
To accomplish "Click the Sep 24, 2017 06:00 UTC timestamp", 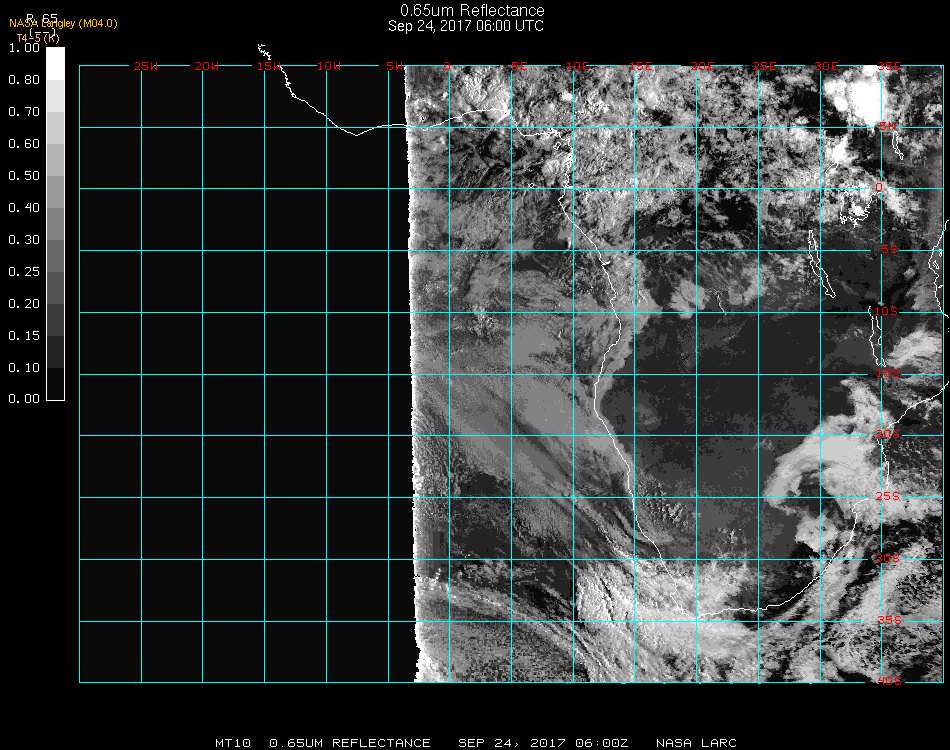I will point(466,26).
